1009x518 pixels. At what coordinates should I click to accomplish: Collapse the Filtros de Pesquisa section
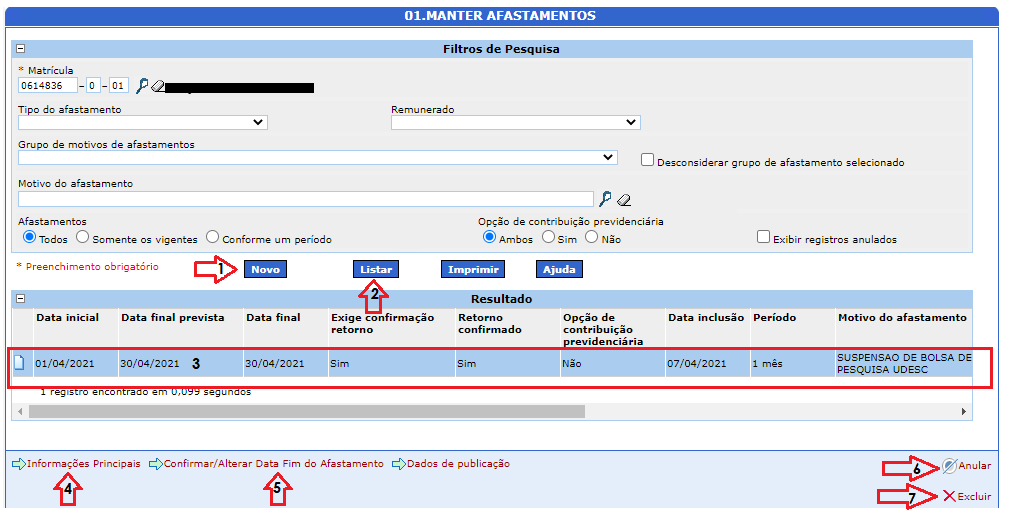click(19, 49)
